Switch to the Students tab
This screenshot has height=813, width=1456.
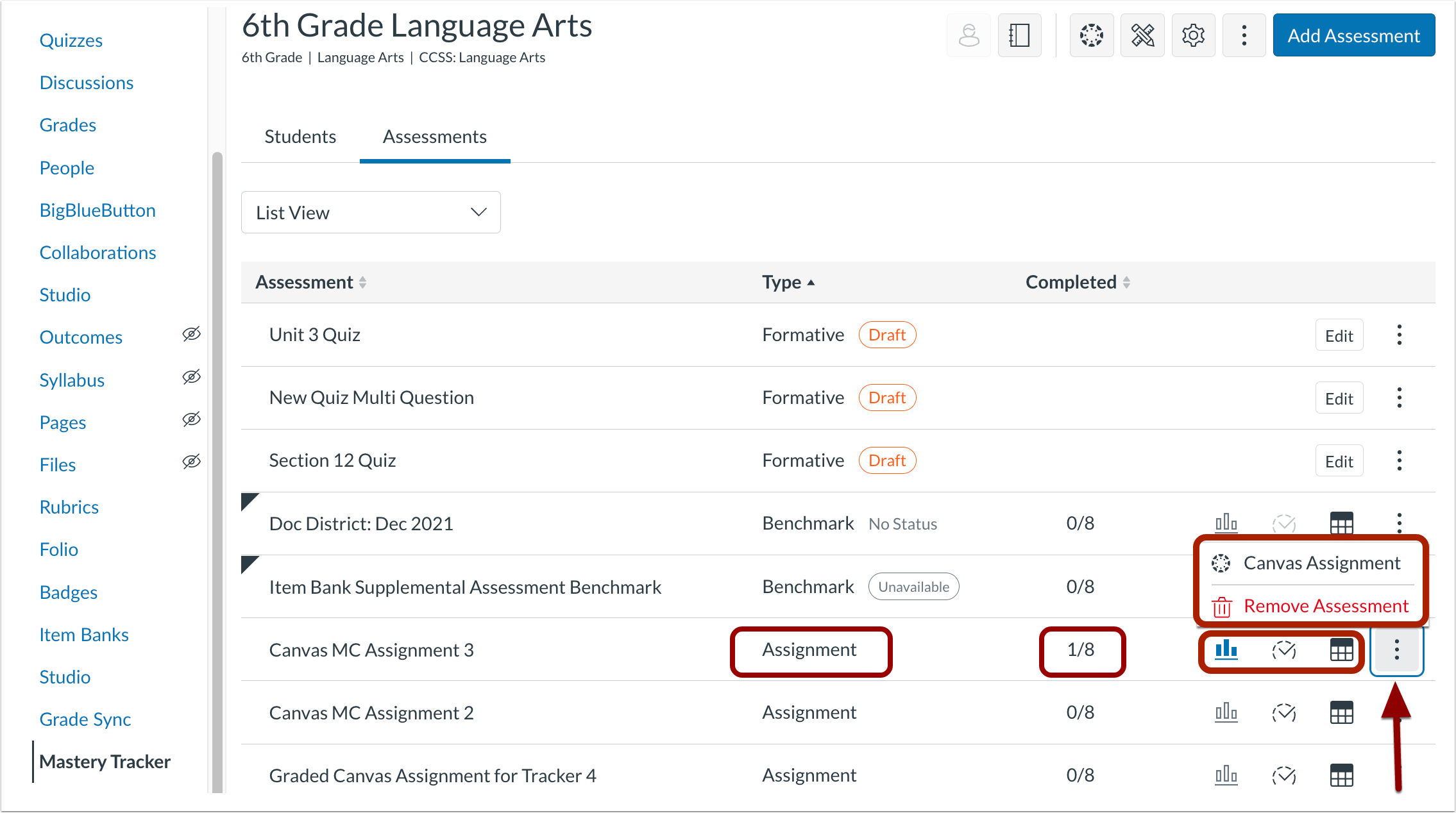click(x=300, y=137)
